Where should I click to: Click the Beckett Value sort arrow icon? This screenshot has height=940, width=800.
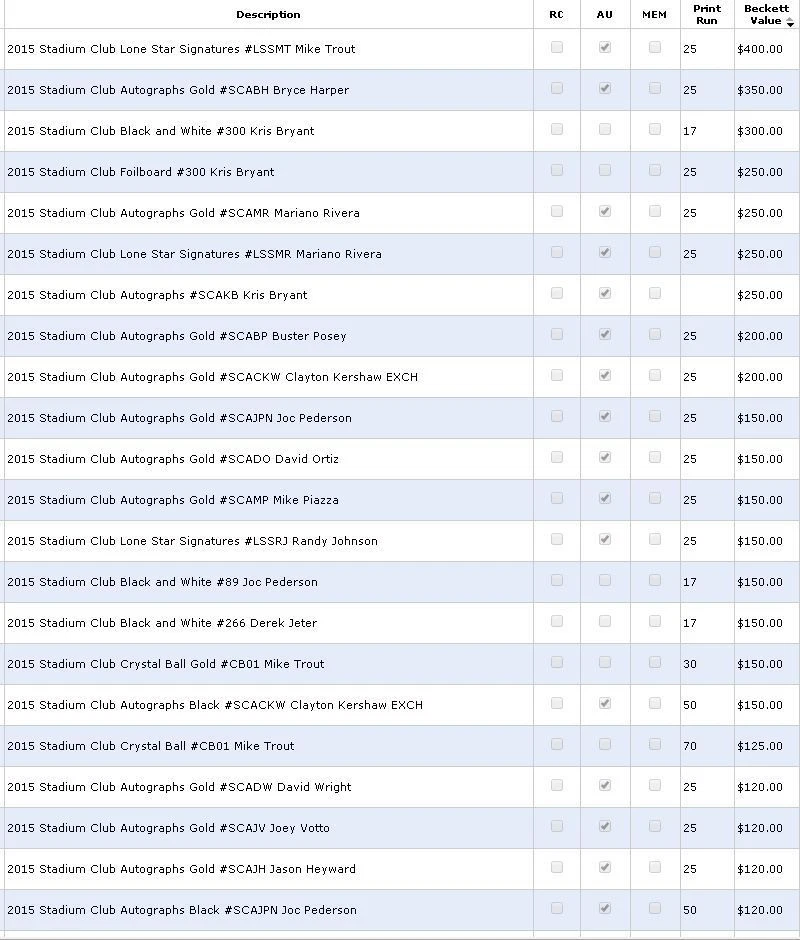coord(790,22)
